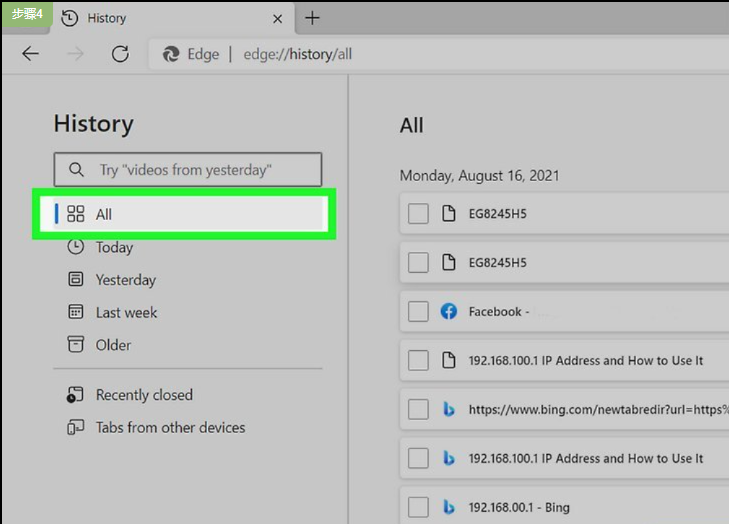Click the history search box

click(x=188, y=170)
